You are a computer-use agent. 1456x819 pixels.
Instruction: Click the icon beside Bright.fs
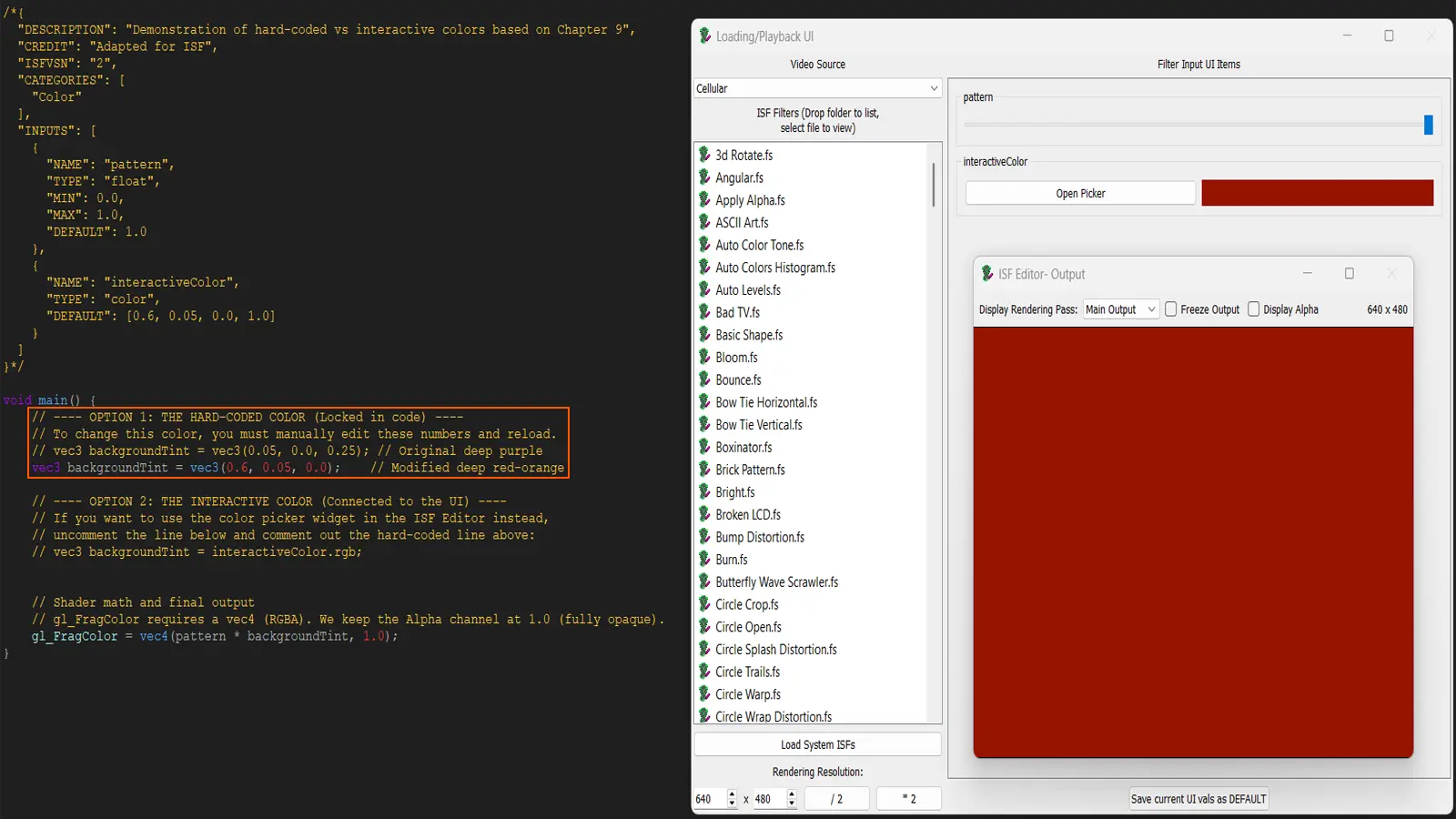tap(704, 491)
